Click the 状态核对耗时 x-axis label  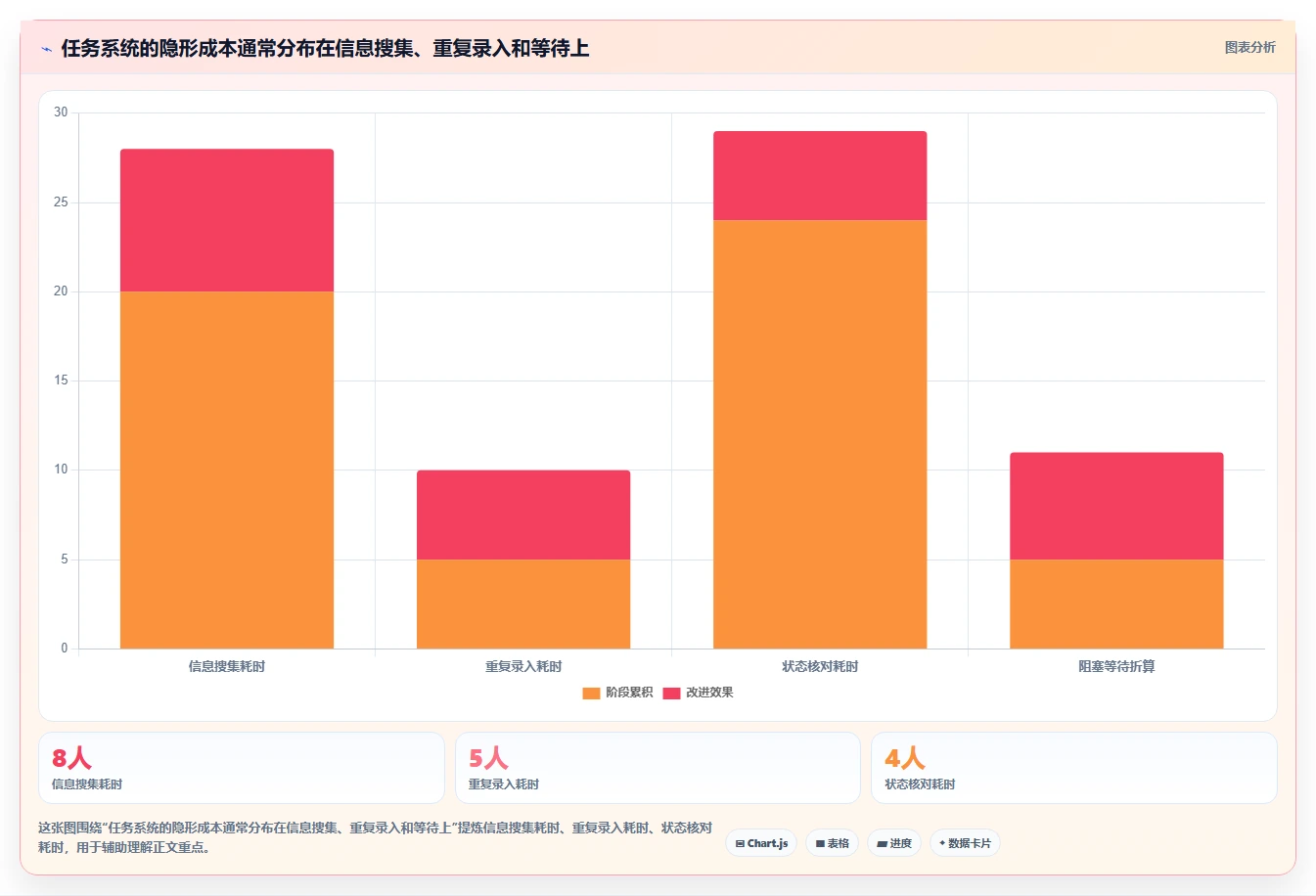(820, 666)
